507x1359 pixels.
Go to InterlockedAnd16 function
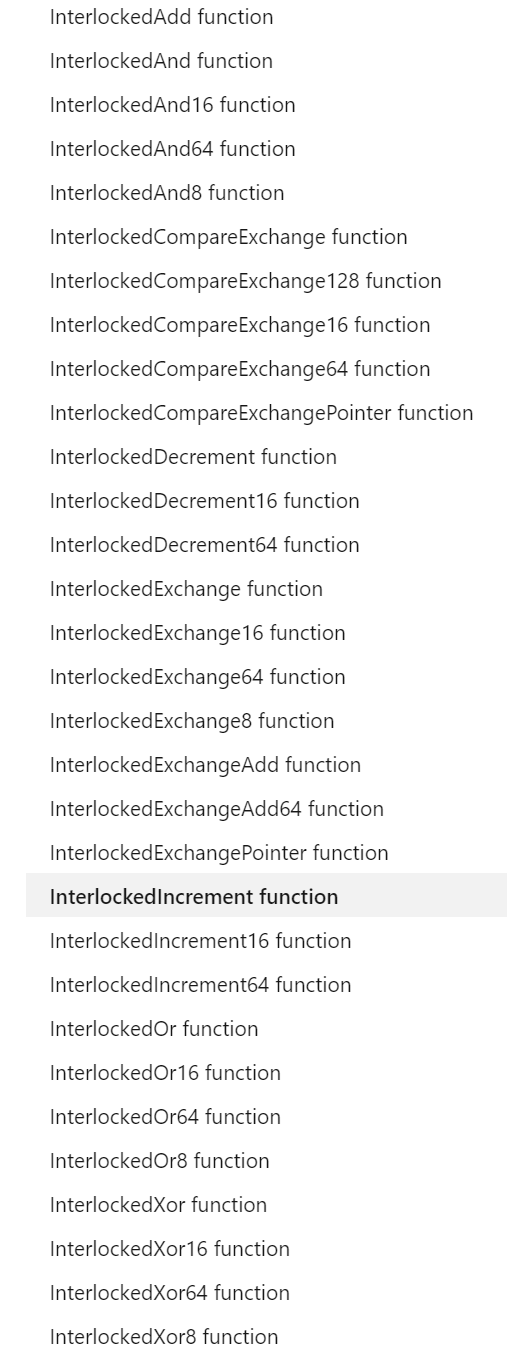click(x=172, y=105)
